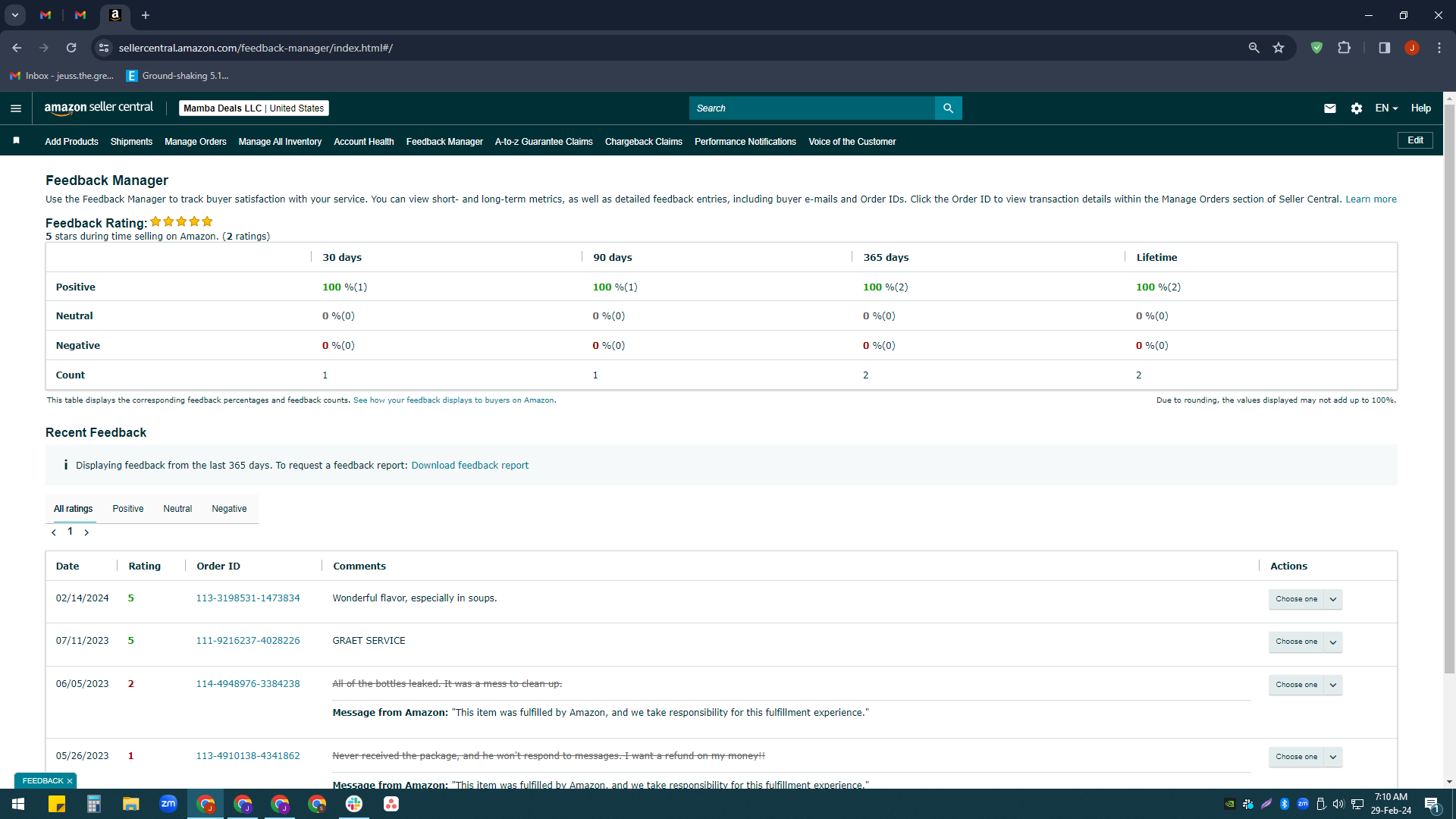This screenshot has width=1456, height=819.
Task: Switch to the Neutral tab
Action: (177, 509)
